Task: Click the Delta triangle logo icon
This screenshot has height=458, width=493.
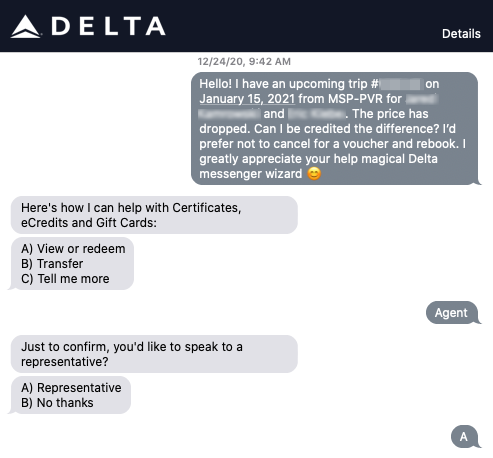Action: 26,27
